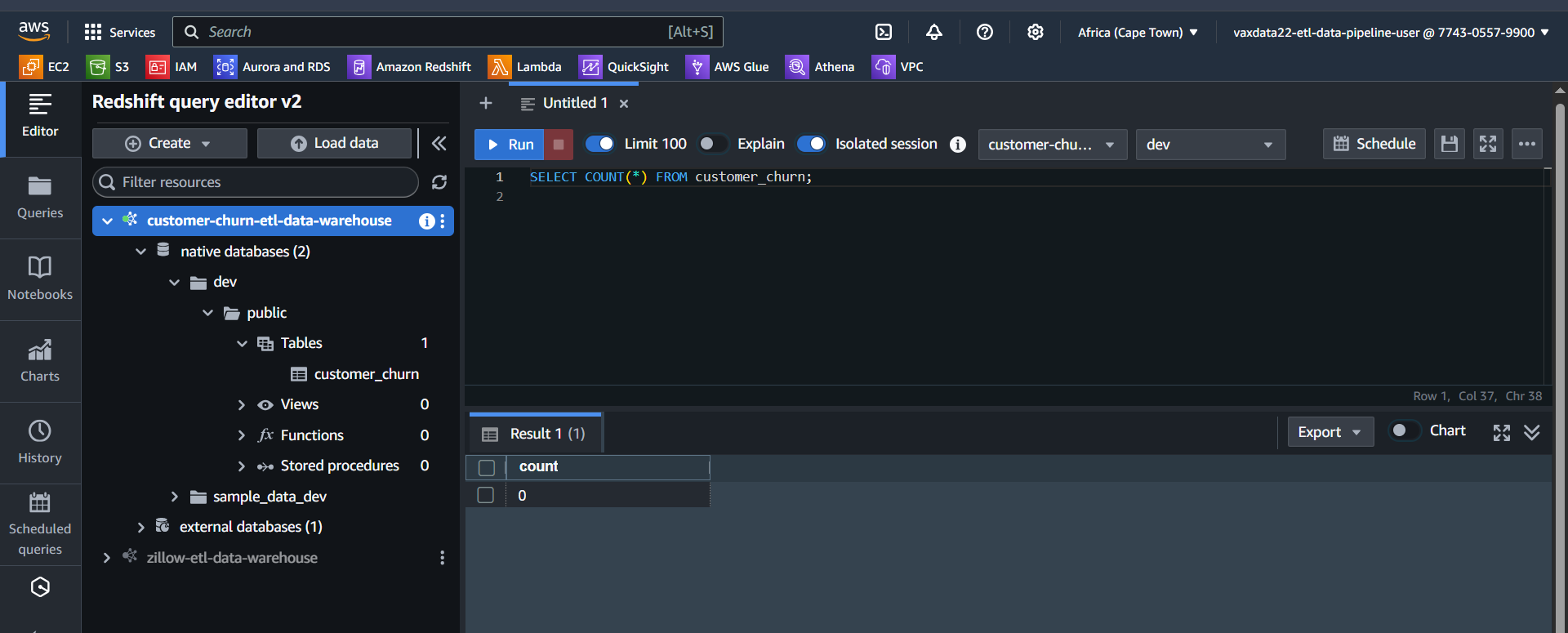Open the editor more options ellipsis
Screen dimensions: 1568x633
click(x=1527, y=144)
